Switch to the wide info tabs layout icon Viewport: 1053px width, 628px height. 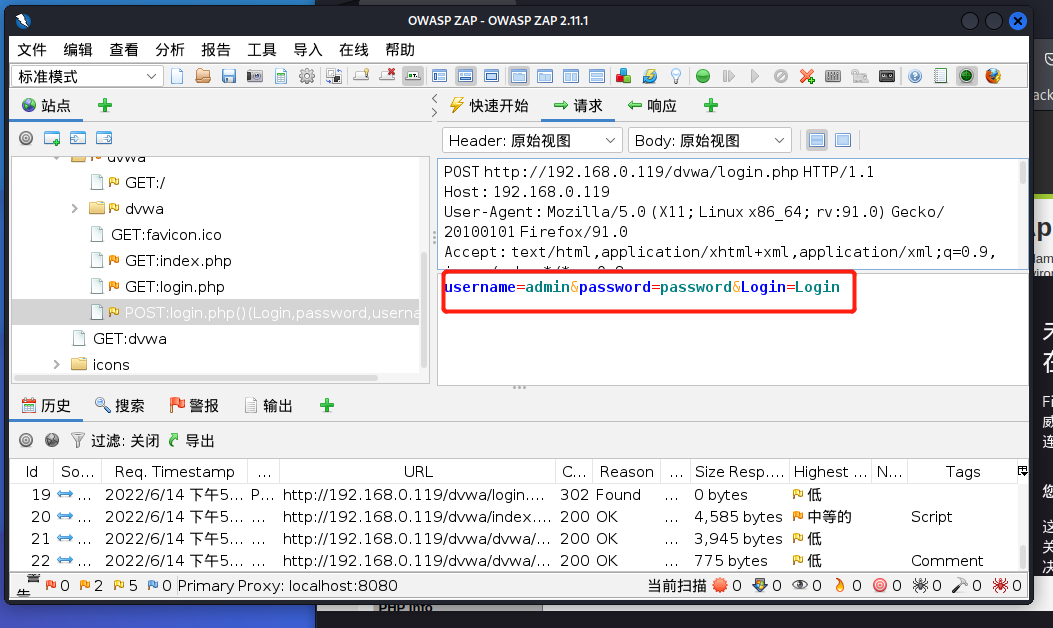coord(465,77)
